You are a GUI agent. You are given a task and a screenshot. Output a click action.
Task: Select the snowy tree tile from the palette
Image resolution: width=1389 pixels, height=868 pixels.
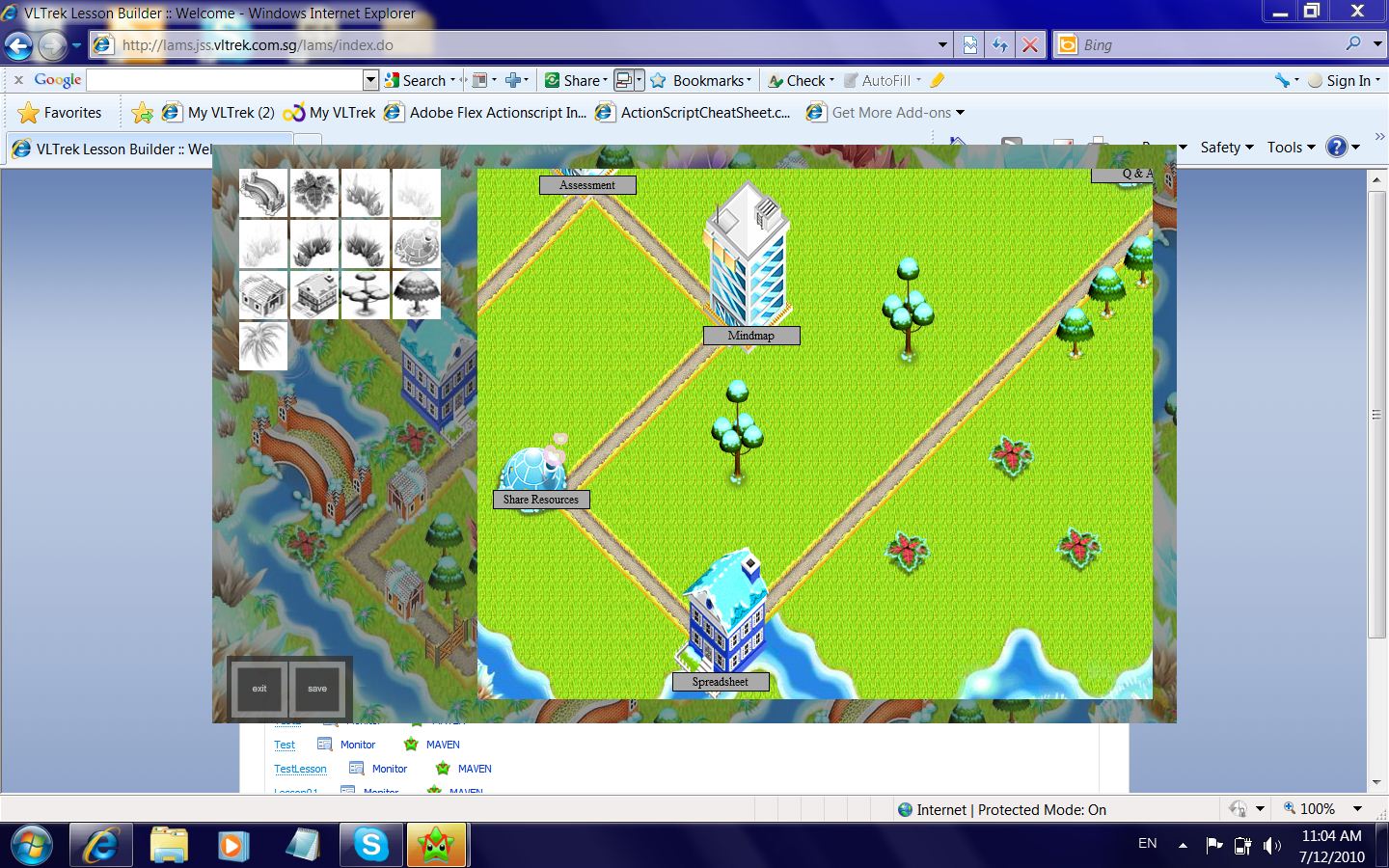[416, 294]
